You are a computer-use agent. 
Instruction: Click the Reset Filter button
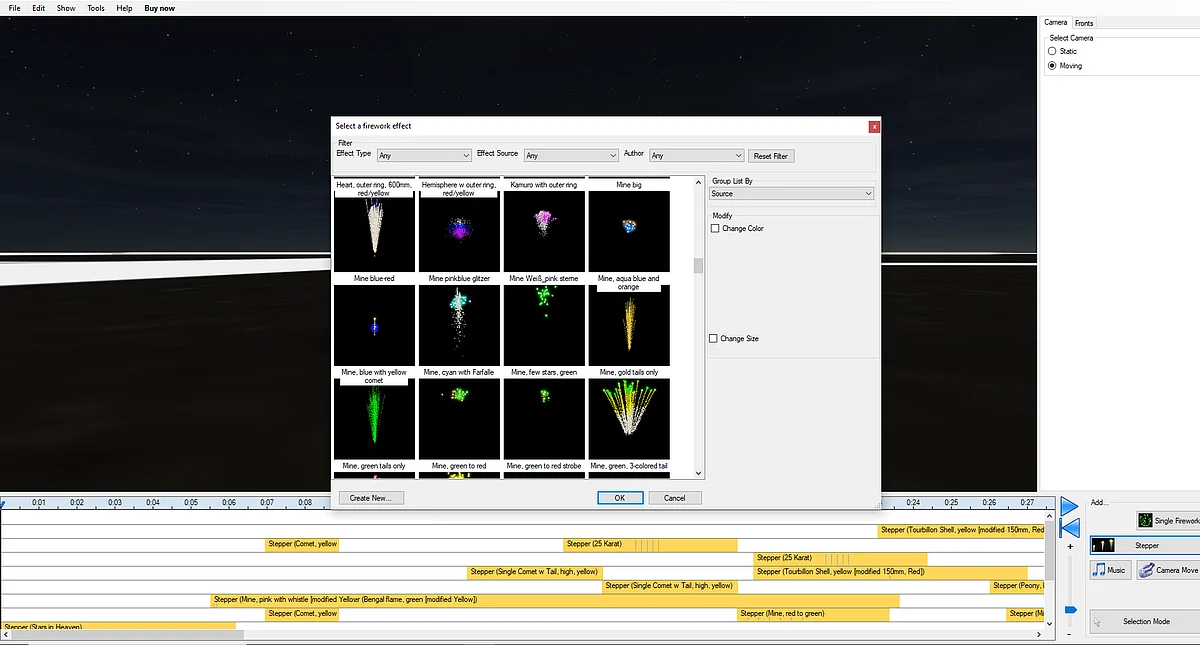pos(771,156)
